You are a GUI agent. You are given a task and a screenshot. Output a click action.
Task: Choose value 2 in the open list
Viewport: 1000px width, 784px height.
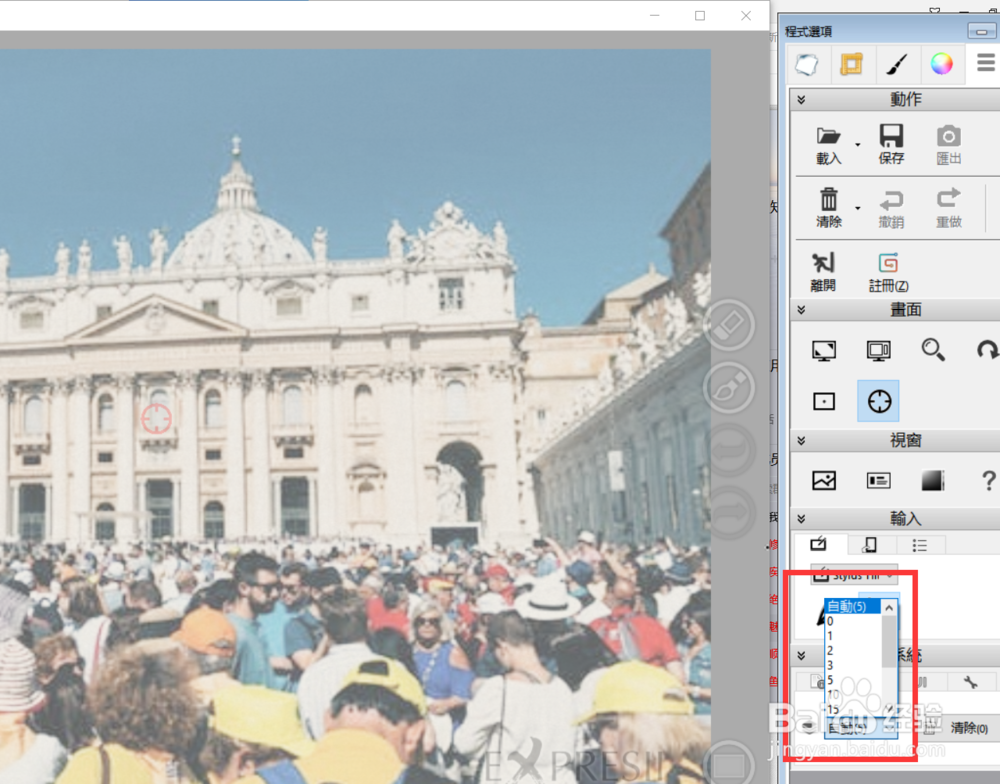point(853,651)
